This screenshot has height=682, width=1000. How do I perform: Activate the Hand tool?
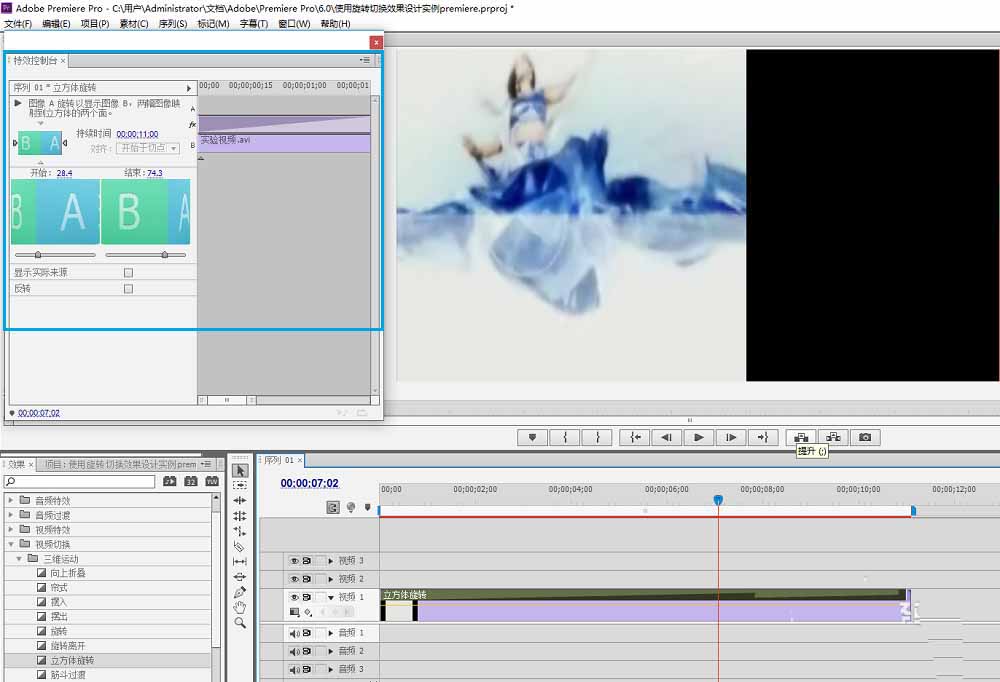pos(240,607)
